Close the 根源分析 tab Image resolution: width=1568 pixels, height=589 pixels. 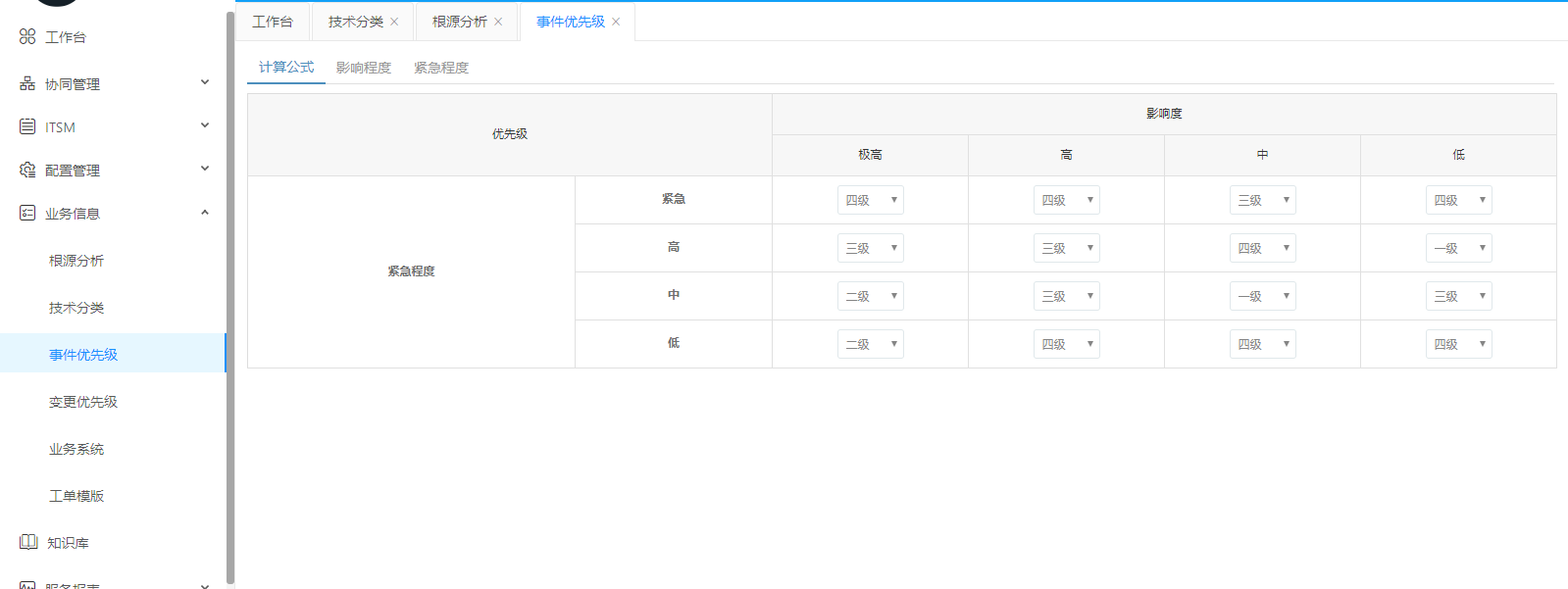point(498,22)
